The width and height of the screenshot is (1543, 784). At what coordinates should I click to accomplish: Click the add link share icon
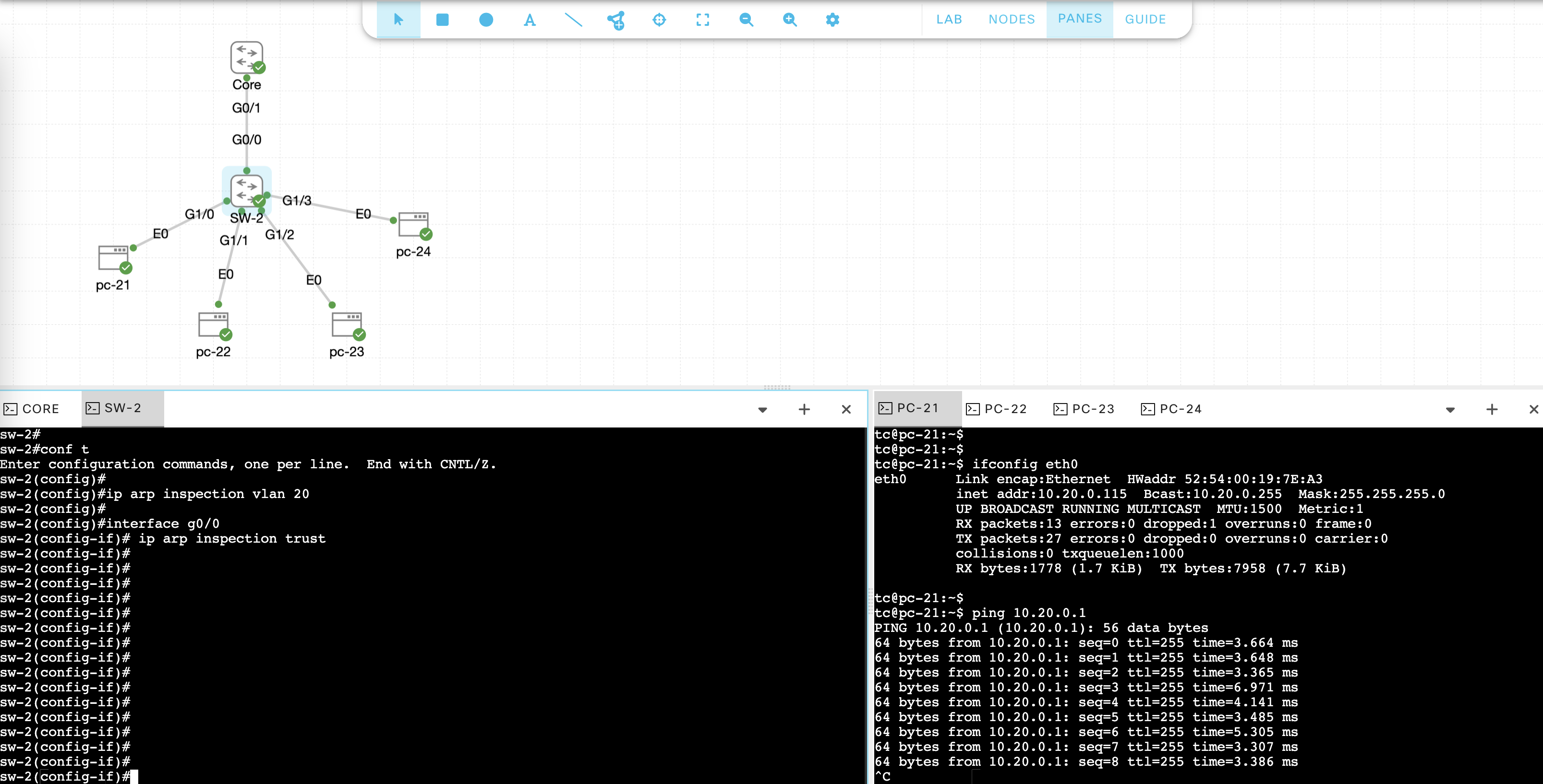[x=616, y=20]
